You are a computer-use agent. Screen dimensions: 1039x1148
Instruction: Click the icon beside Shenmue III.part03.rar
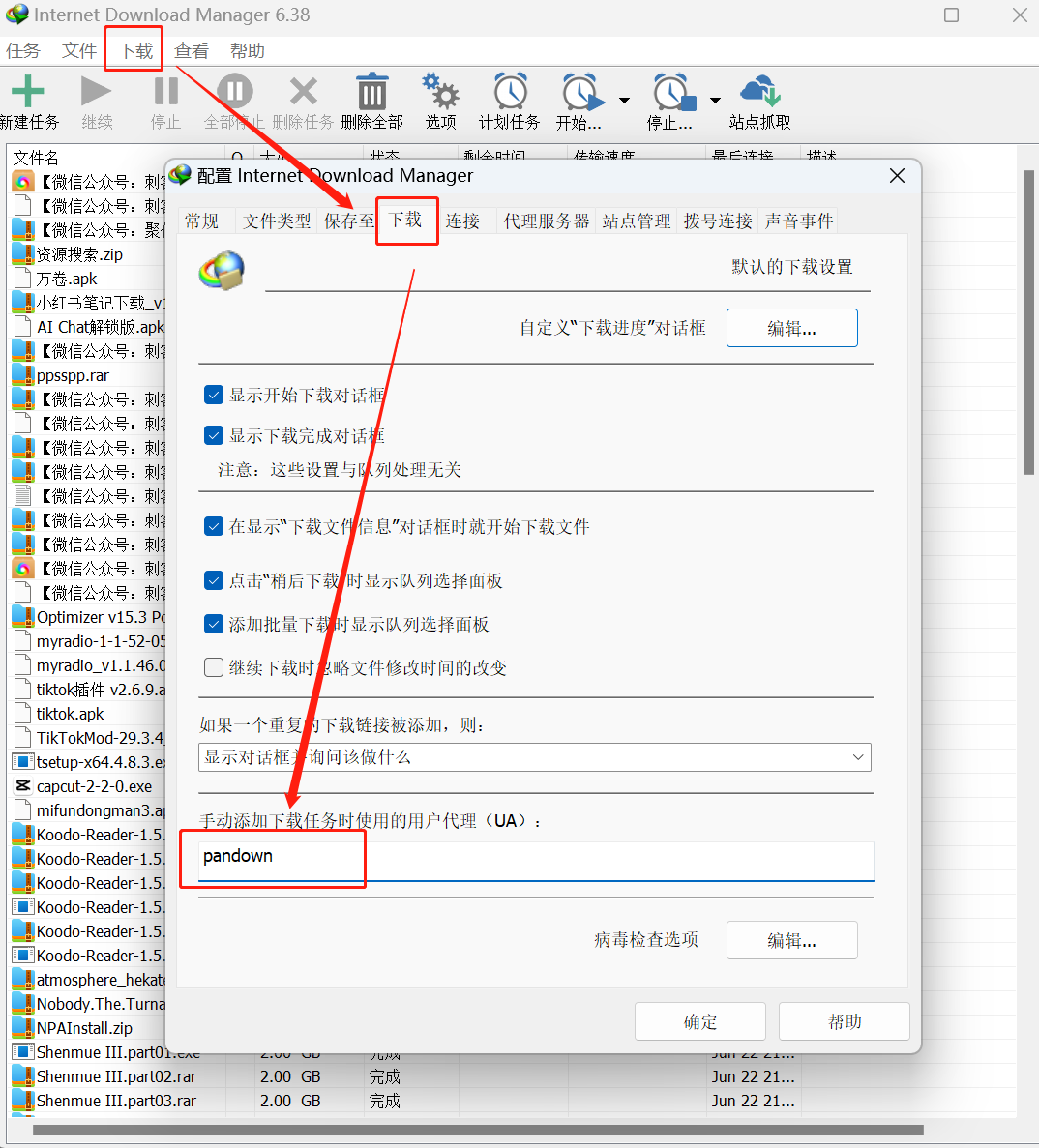pos(23,1100)
